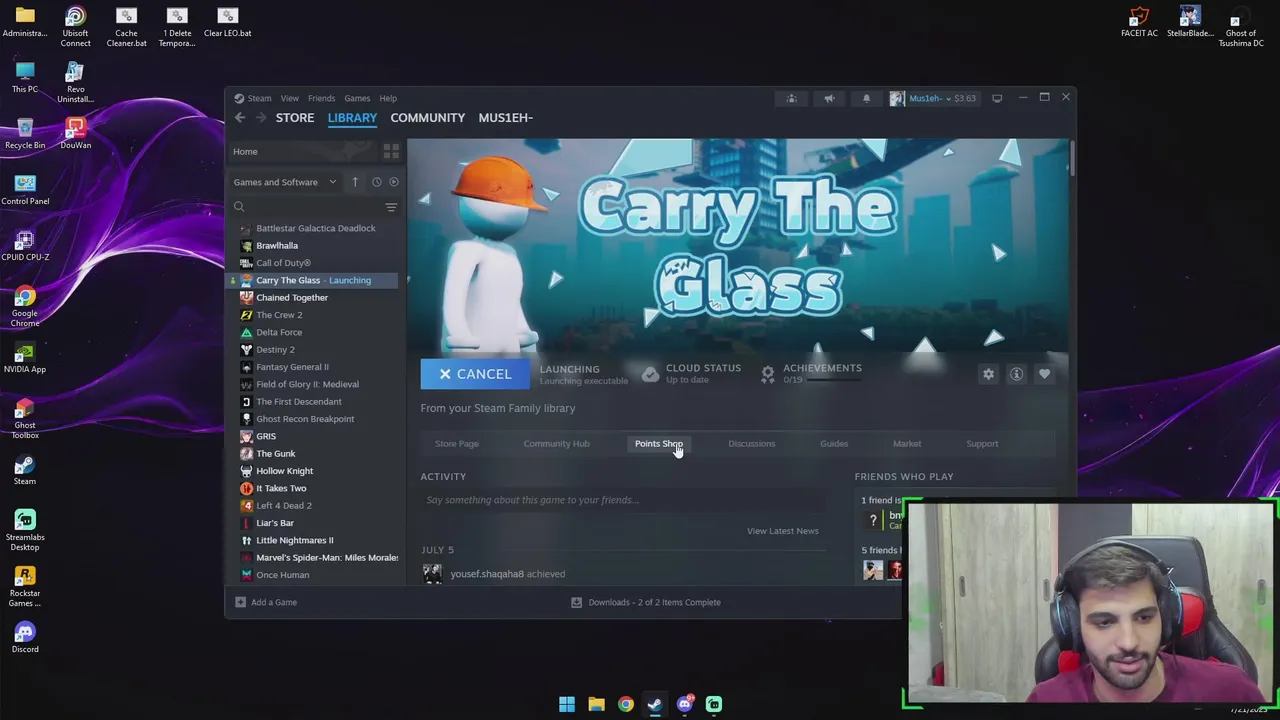Click the Downloads status icon at bottom
The image size is (1280, 720).
point(576,602)
